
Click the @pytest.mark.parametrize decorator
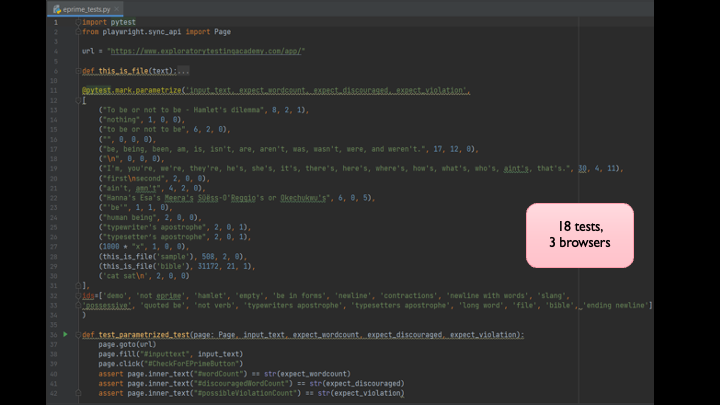(132, 90)
